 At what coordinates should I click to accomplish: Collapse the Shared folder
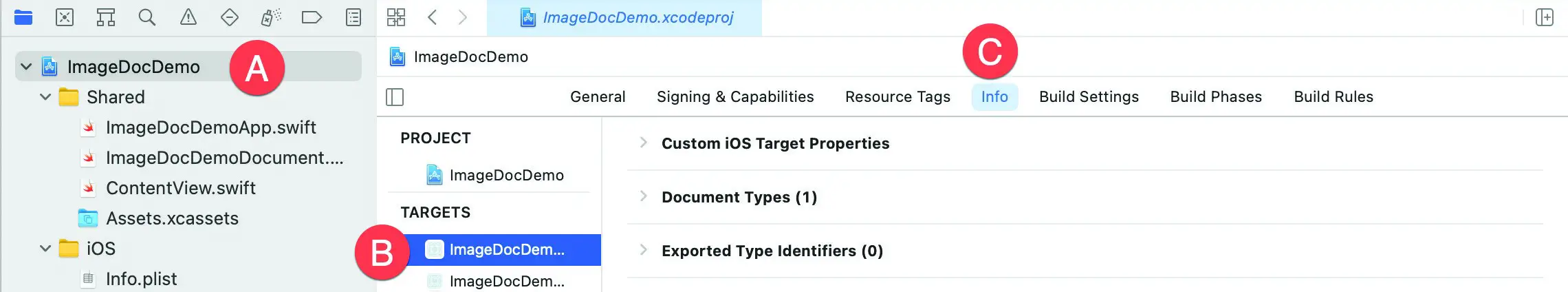(45, 97)
